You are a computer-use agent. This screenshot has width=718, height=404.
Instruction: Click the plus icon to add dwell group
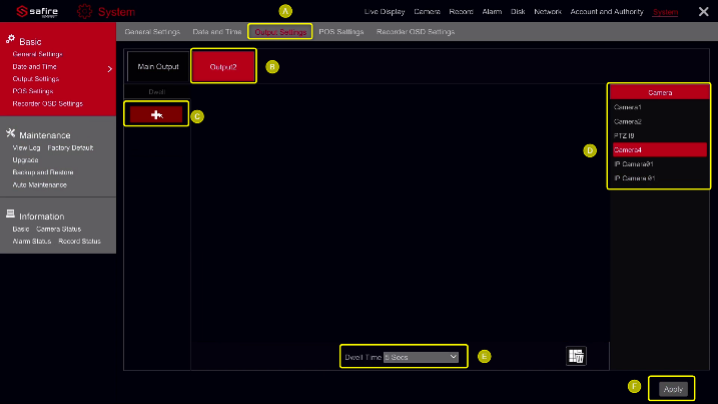pyautogui.click(x=155, y=115)
